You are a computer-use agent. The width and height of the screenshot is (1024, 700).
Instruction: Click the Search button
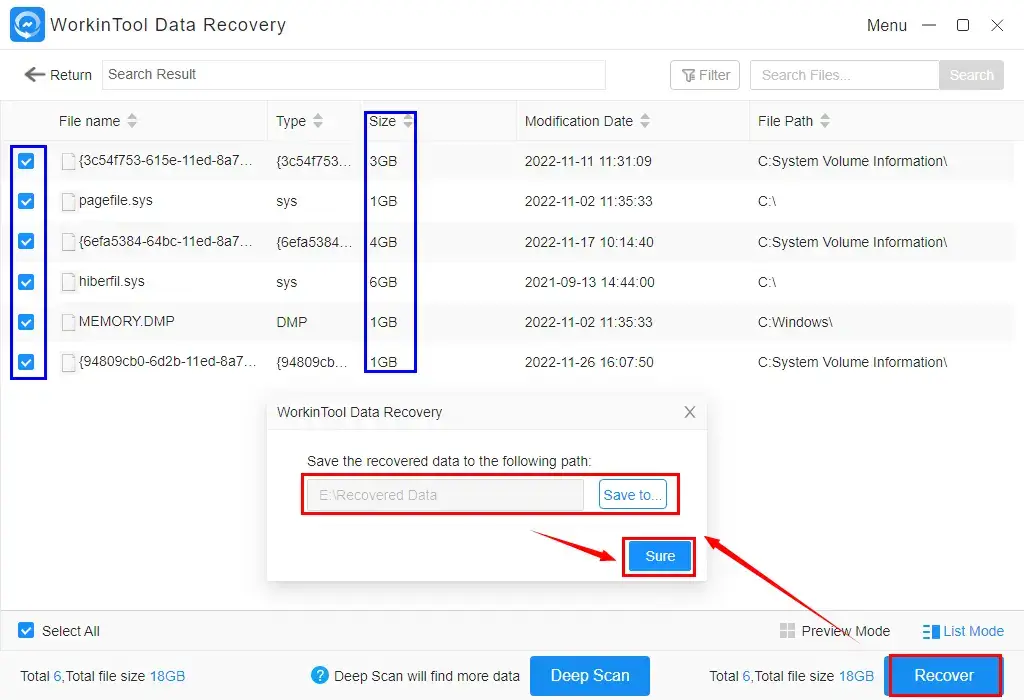click(x=971, y=75)
